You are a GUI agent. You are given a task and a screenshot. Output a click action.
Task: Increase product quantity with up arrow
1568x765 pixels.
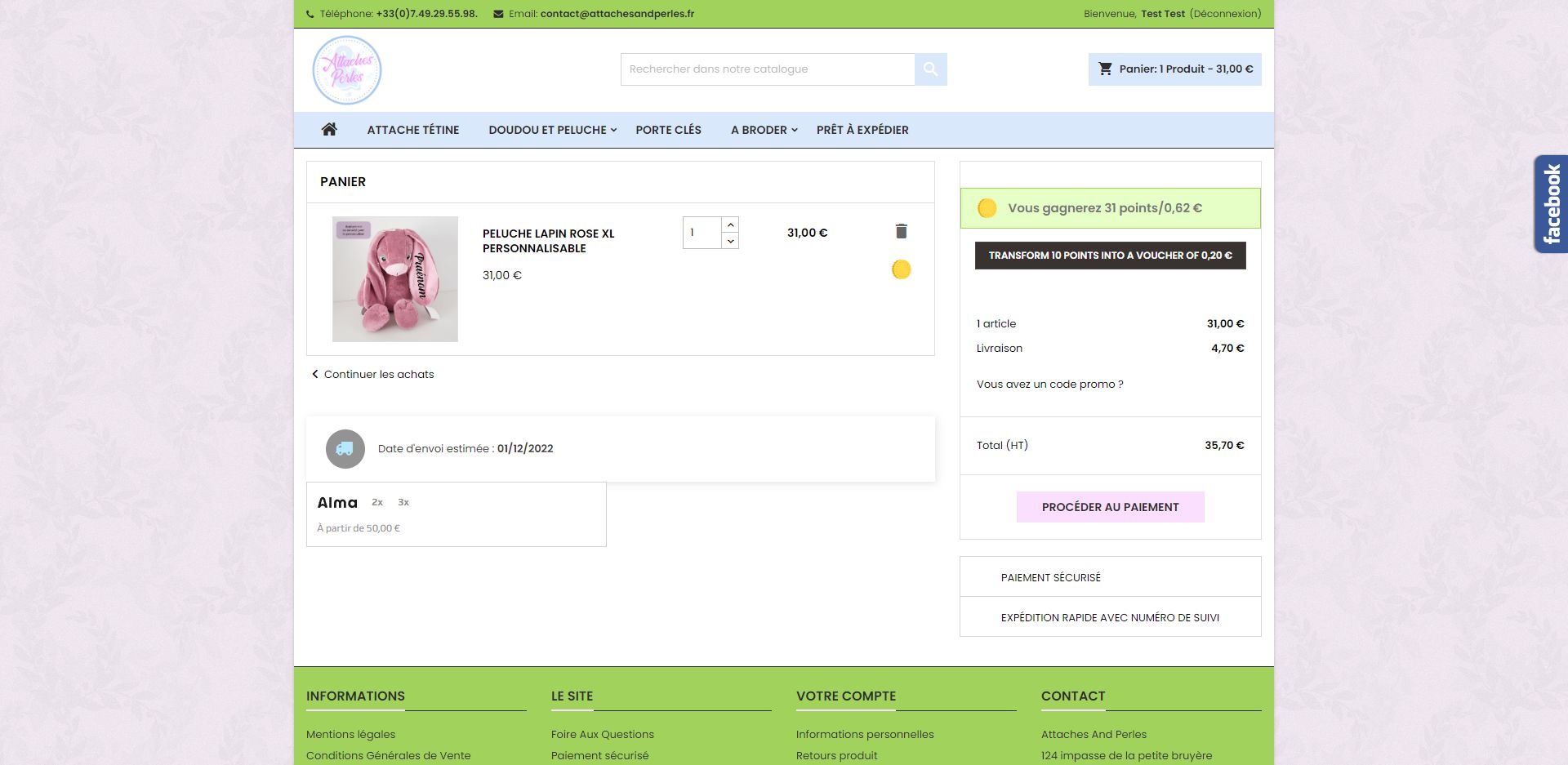730,225
